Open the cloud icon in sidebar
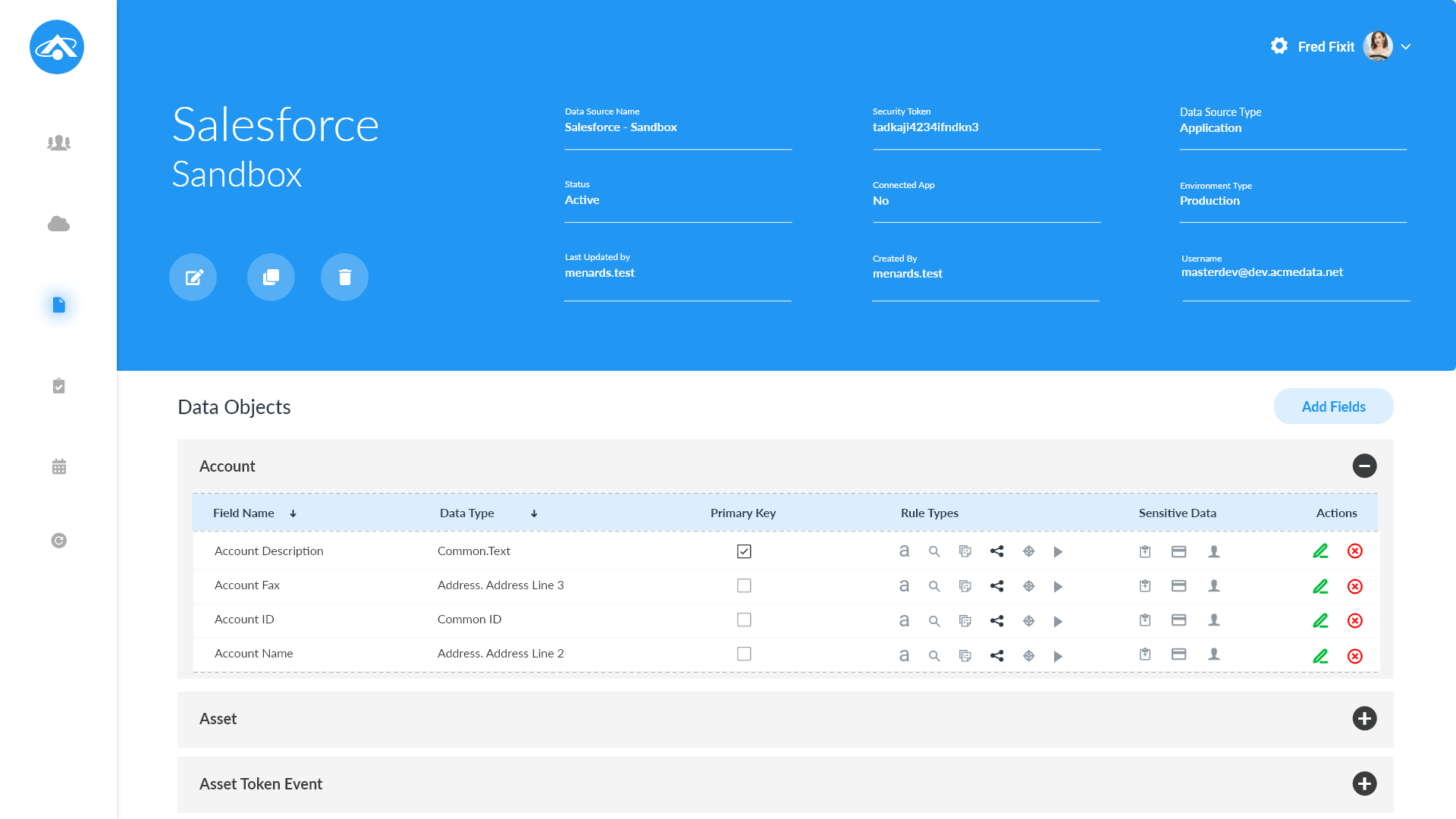Screen dimensions: 1456x819 pyautogui.click(x=58, y=224)
